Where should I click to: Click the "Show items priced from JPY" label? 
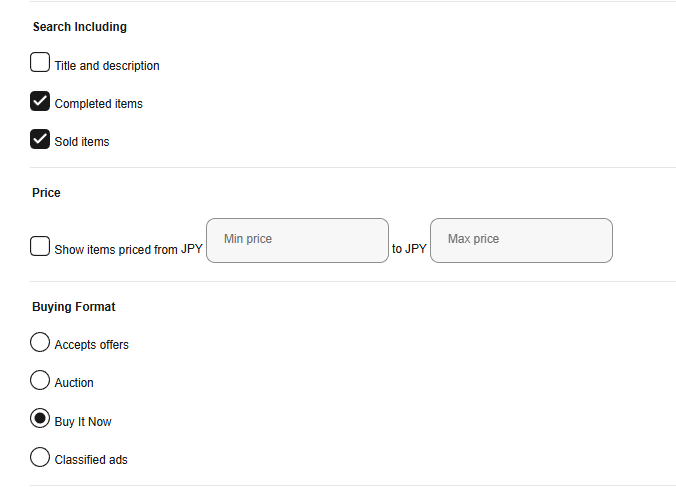(x=128, y=250)
